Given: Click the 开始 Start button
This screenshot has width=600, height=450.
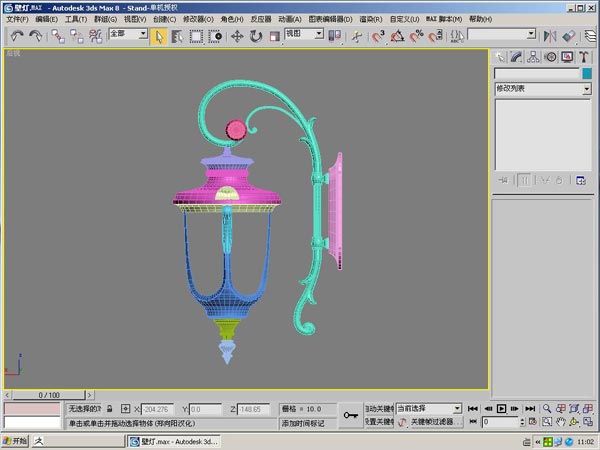Looking at the screenshot, I should 15,441.
